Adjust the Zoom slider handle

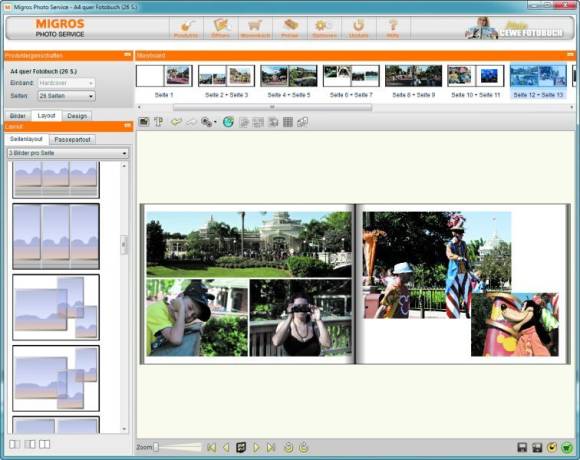pos(156,447)
